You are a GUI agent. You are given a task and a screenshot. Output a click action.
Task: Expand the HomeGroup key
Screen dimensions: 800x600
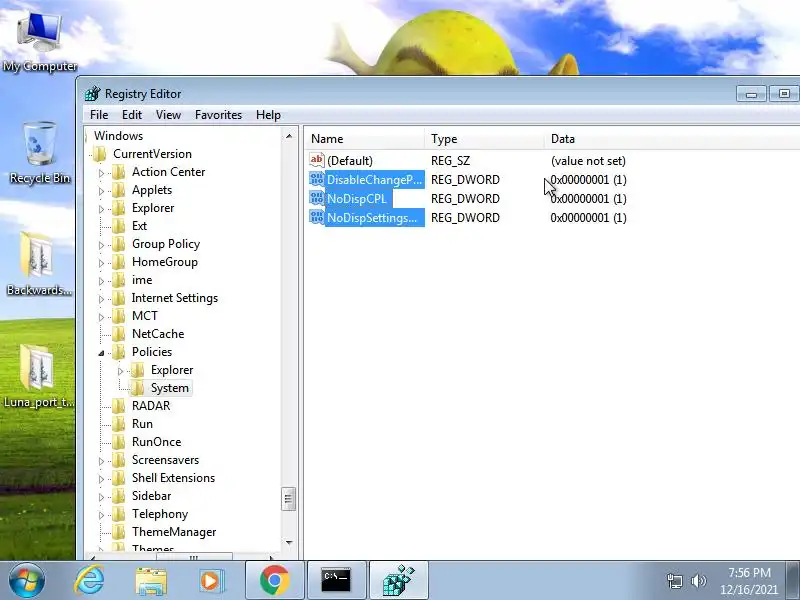click(x=101, y=263)
